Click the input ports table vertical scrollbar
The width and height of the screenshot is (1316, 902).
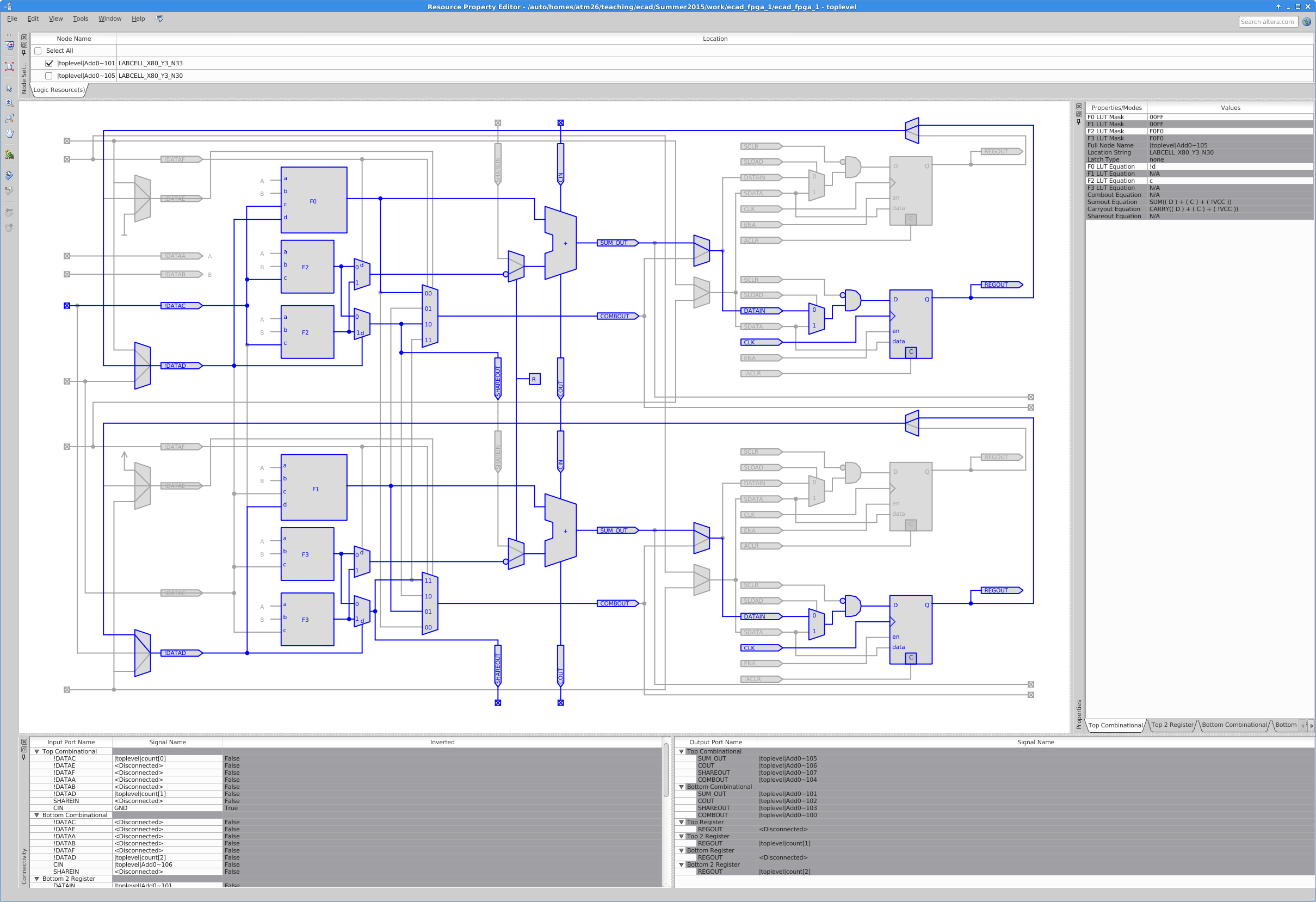(666, 770)
